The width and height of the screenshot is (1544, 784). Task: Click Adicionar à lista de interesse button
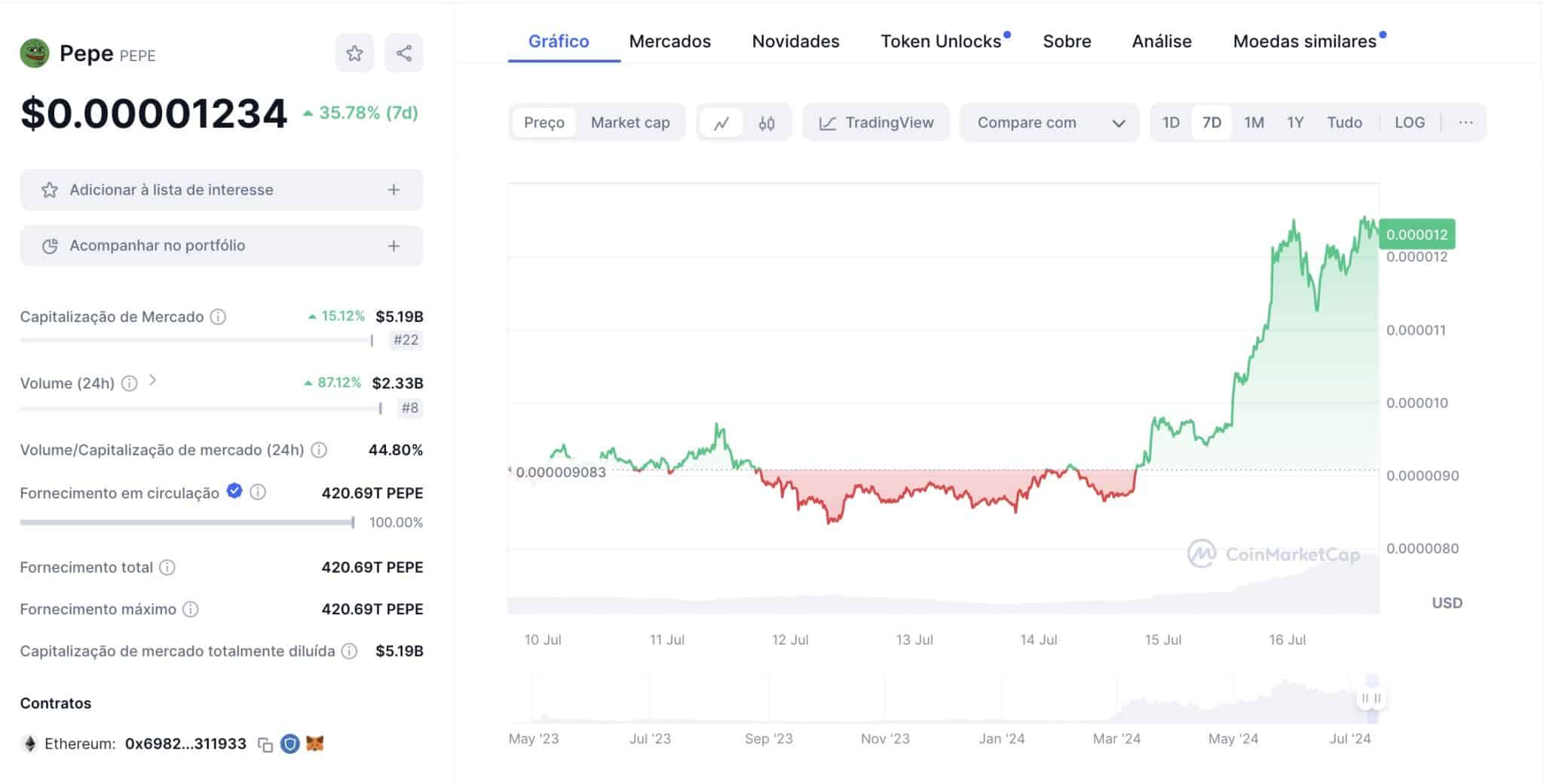point(222,190)
